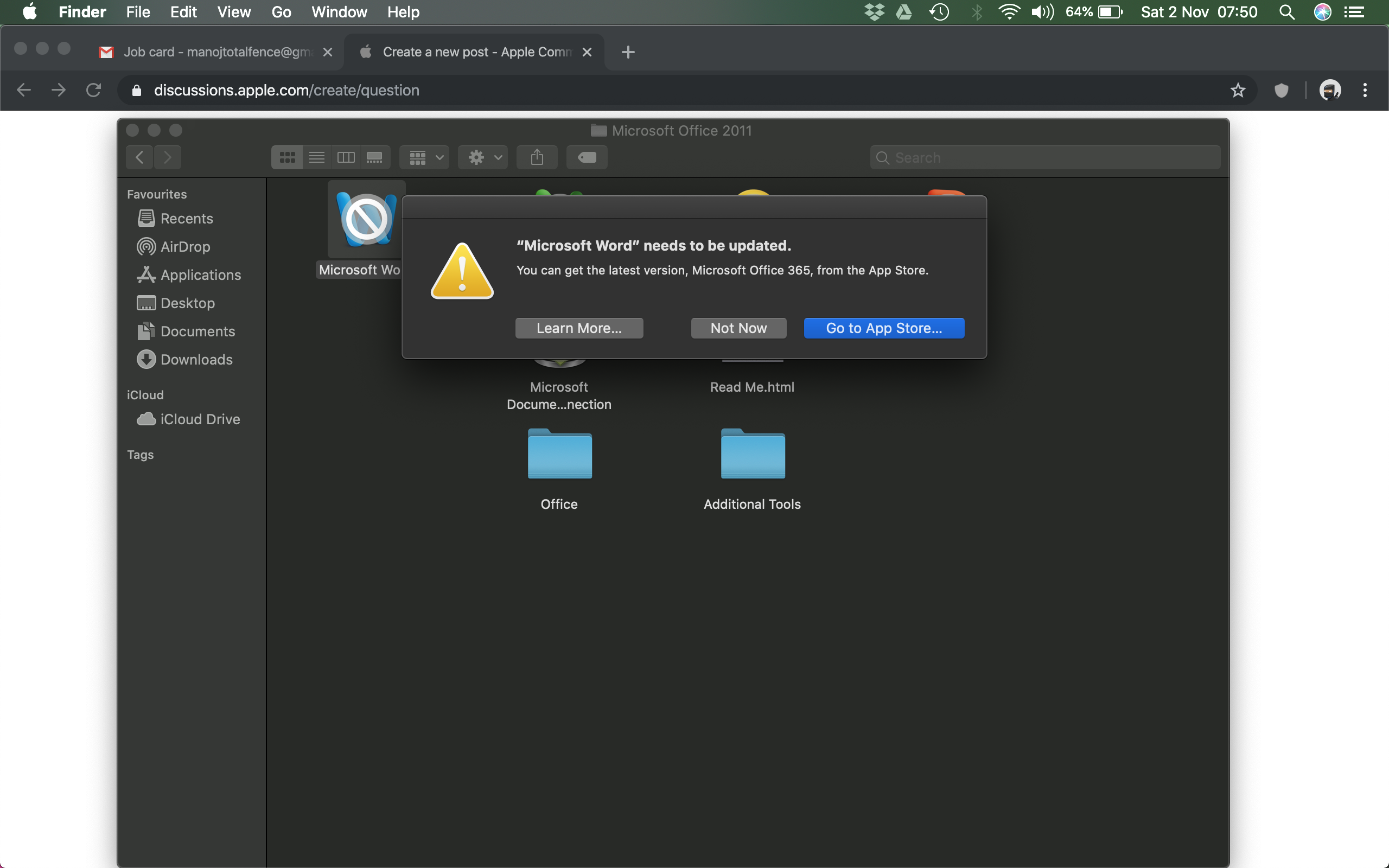Switch Finder to column view
1389x868 pixels.
[346, 157]
